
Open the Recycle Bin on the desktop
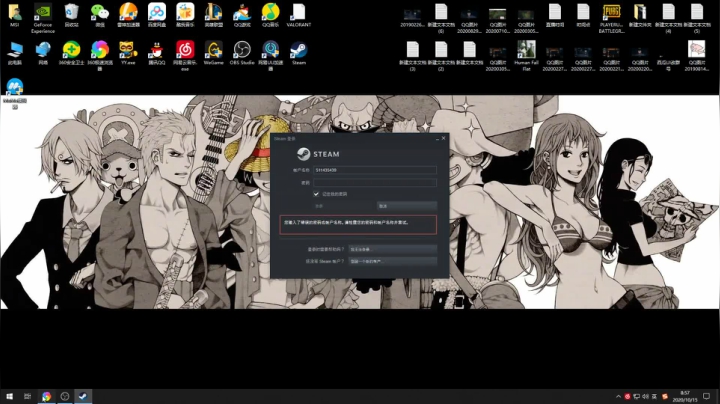point(71,15)
